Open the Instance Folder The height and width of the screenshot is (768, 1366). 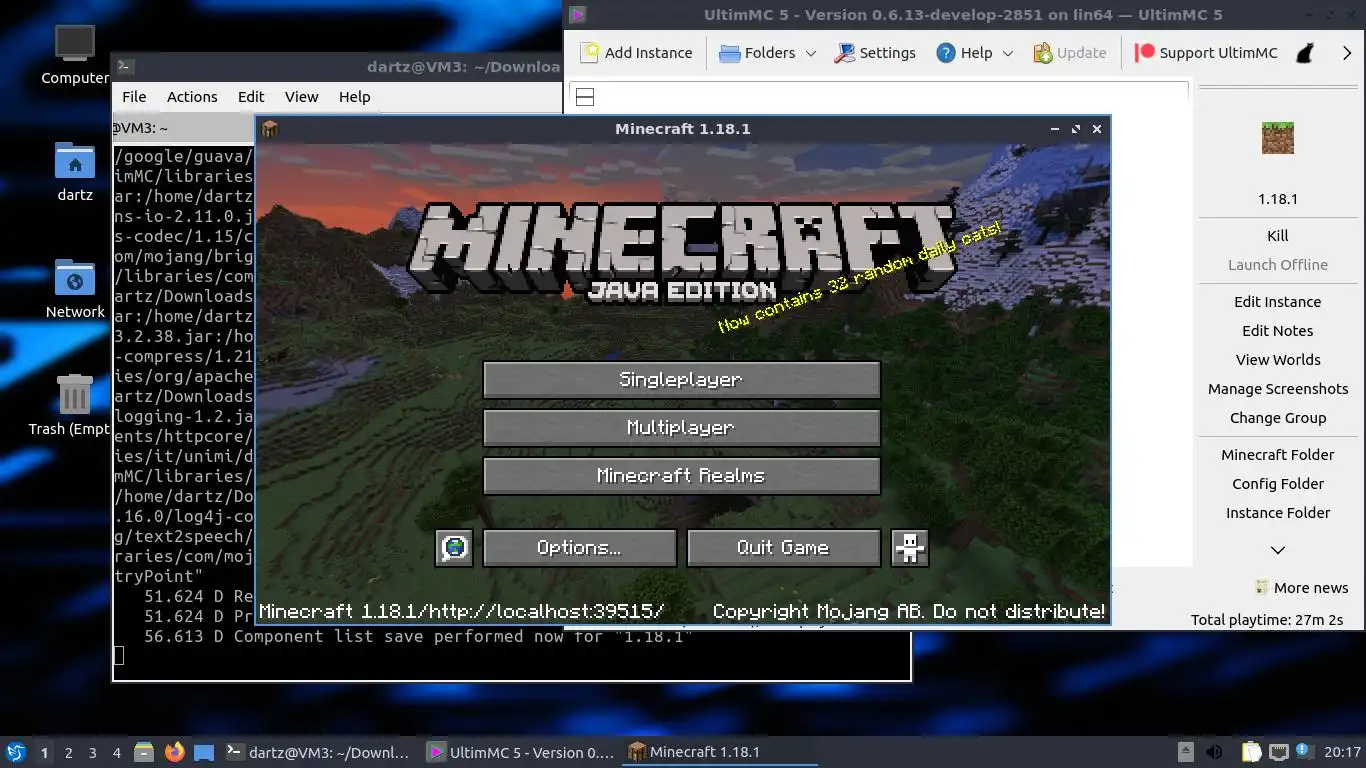coord(1277,513)
